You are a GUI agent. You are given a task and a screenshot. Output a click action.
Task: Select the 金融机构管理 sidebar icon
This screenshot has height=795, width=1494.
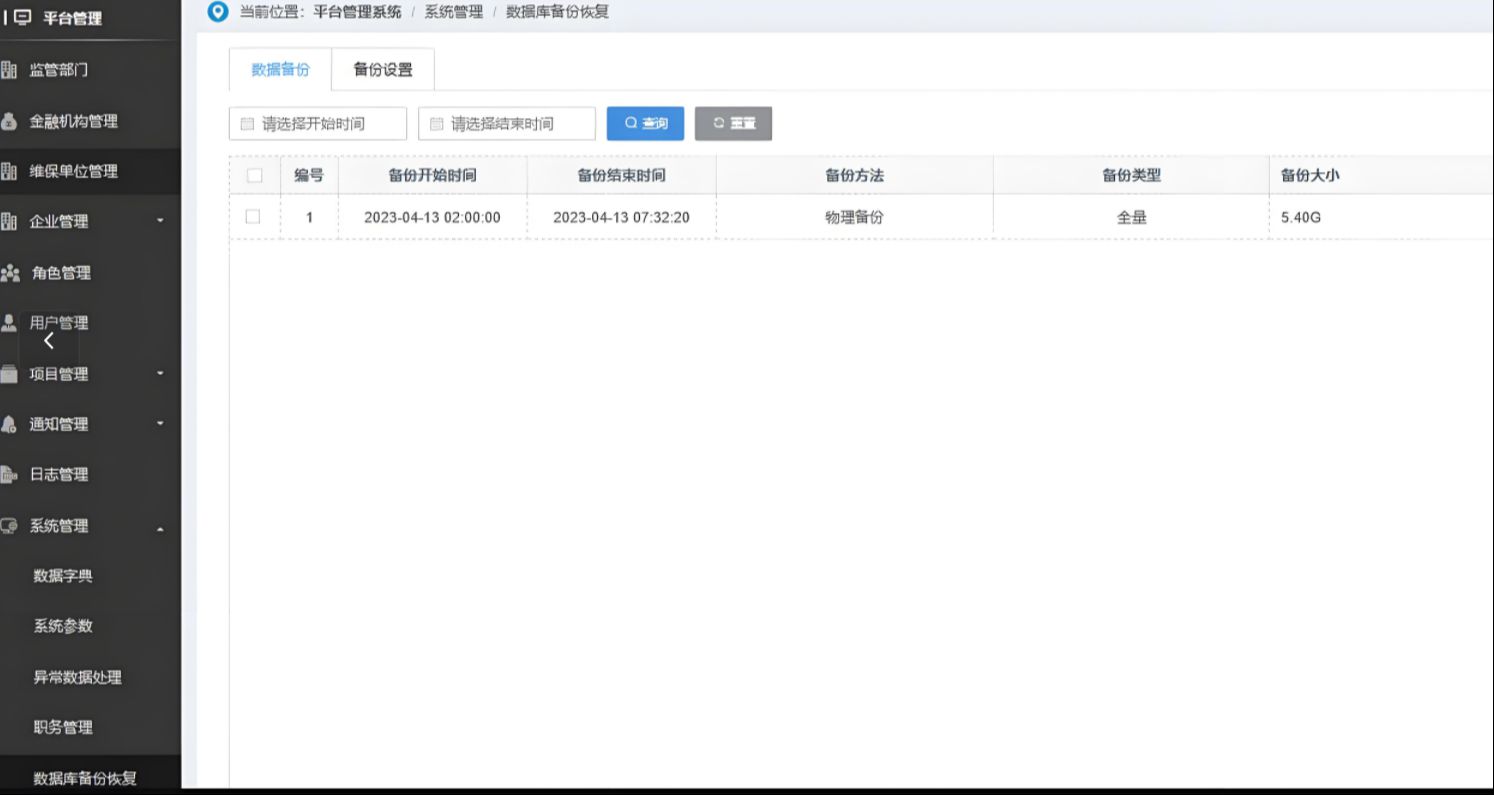point(11,121)
